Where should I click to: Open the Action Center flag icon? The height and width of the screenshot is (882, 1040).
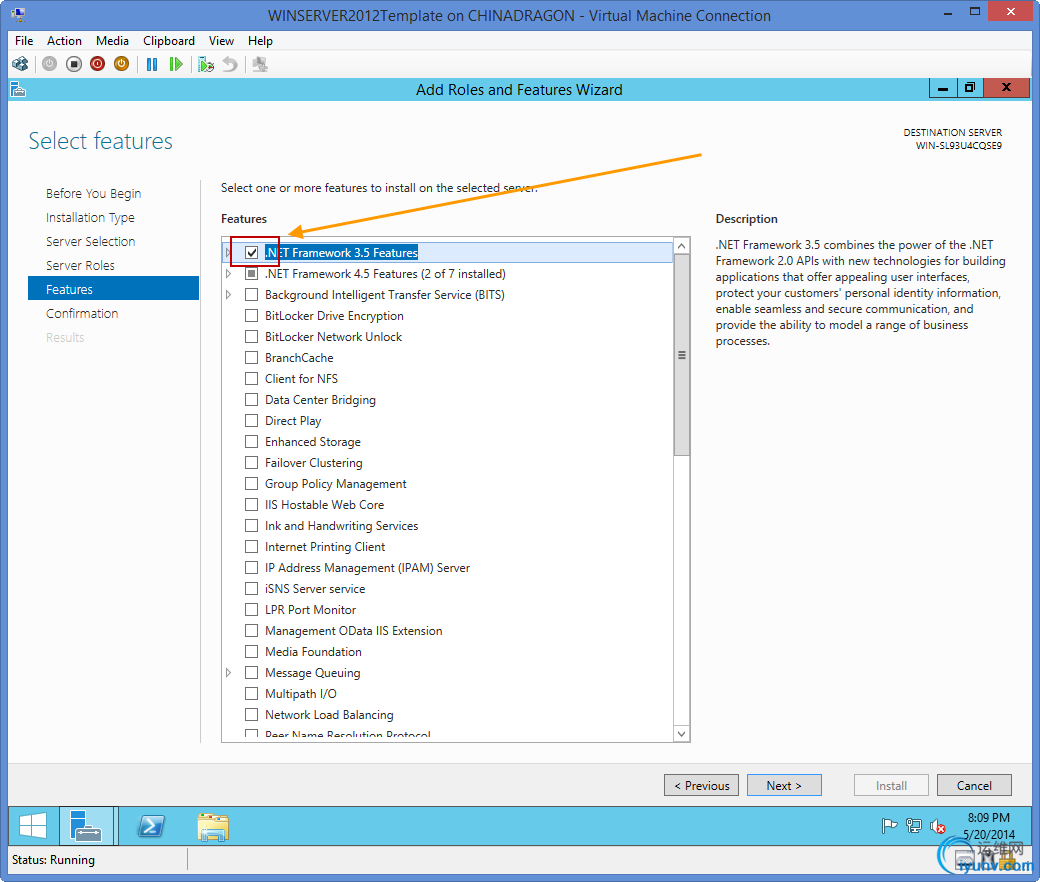[x=889, y=826]
